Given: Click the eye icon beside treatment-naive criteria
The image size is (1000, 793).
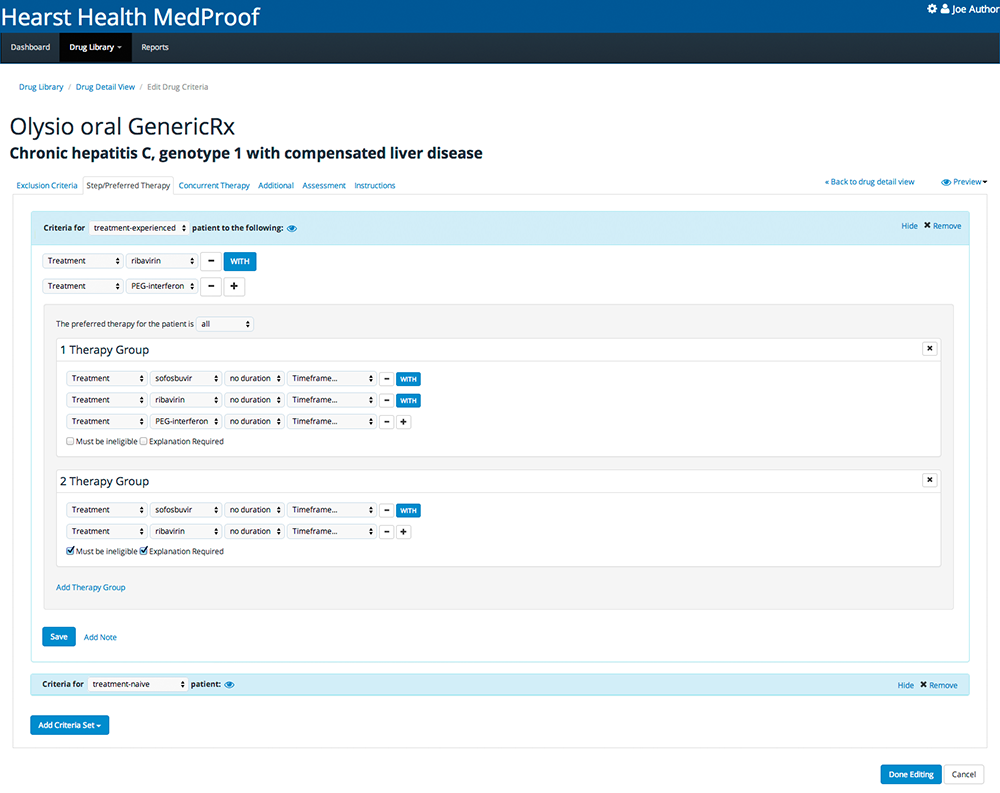Looking at the screenshot, I should pyautogui.click(x=229, y=685).
